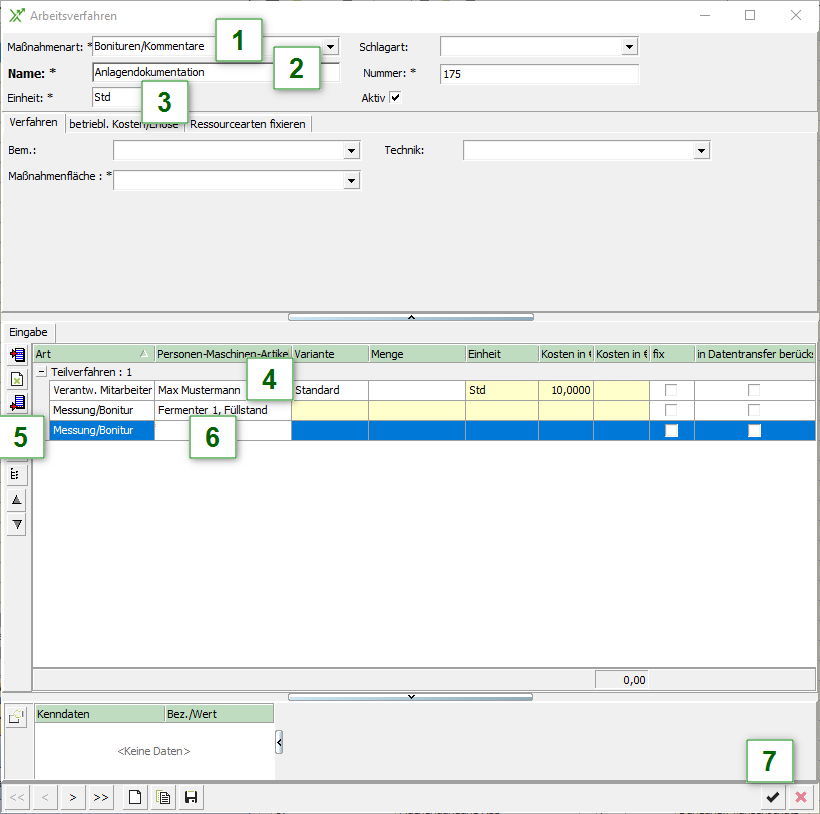Image resolution: width=820 pixels, height=814 pixels.
Task: Click the red X cancel icon
Action: [x=801, y=797]
